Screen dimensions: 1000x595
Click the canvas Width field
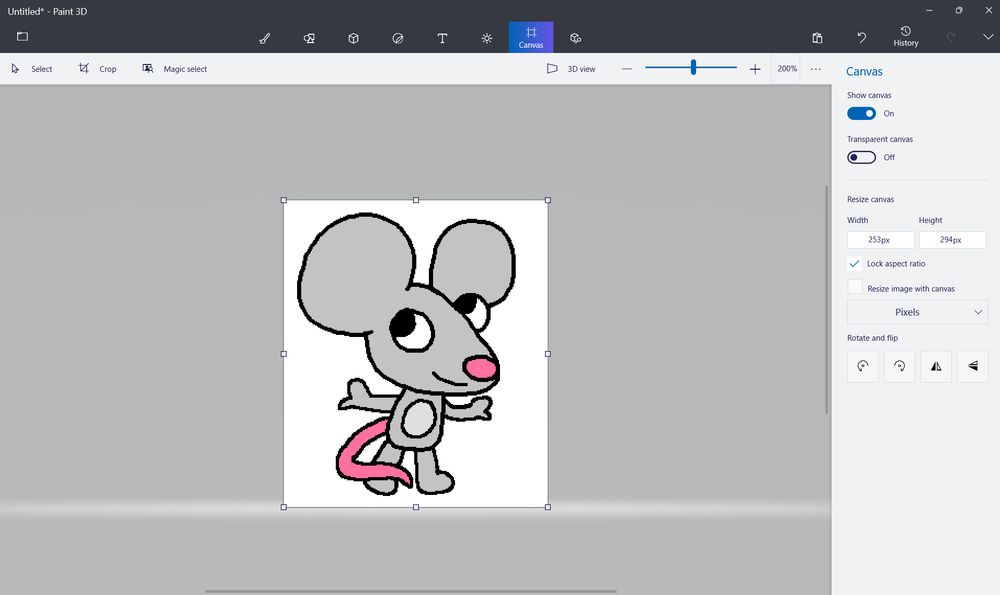pyautogui.click(x=880, y=240)
